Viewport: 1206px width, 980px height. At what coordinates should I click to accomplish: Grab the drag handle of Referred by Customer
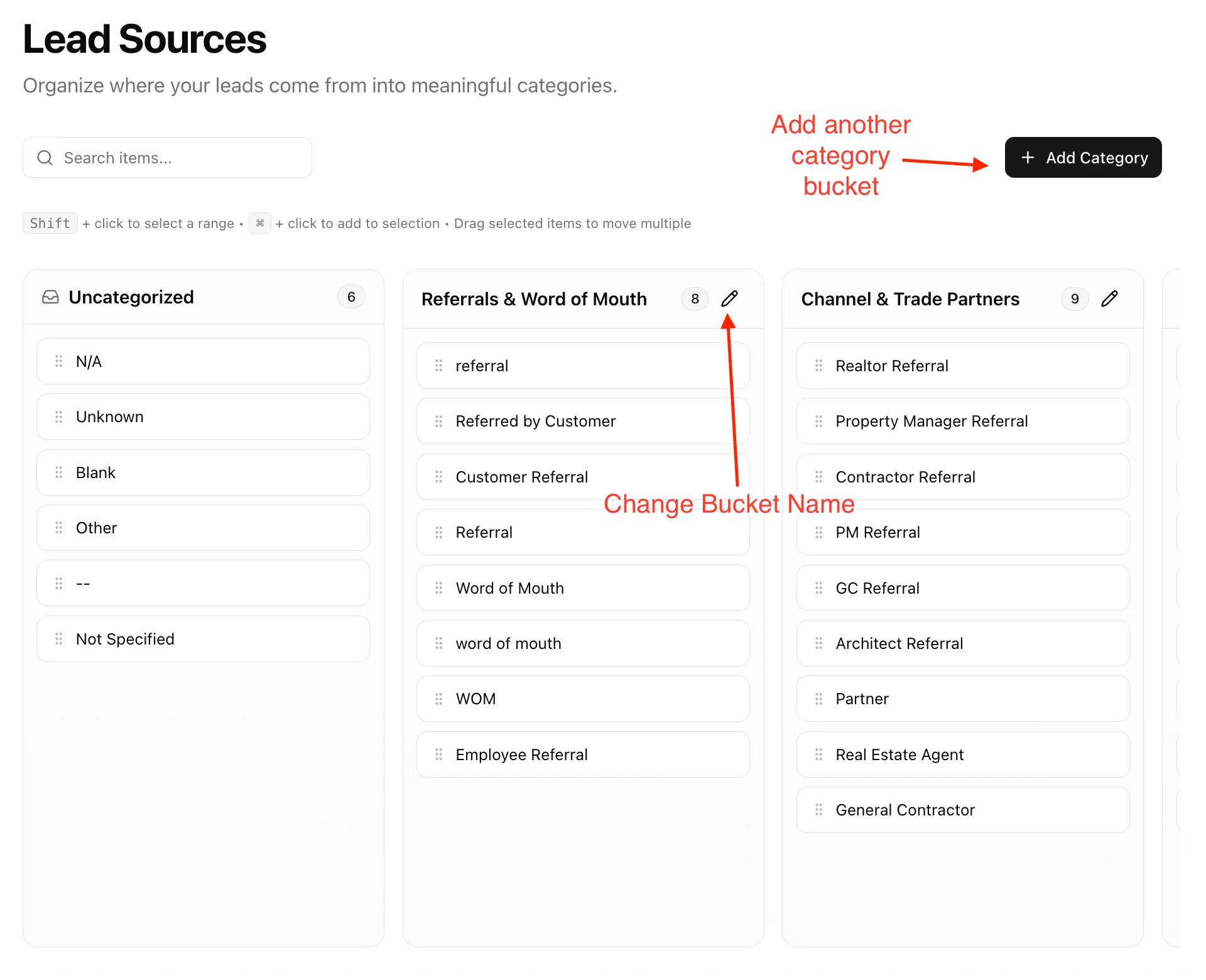438,421
